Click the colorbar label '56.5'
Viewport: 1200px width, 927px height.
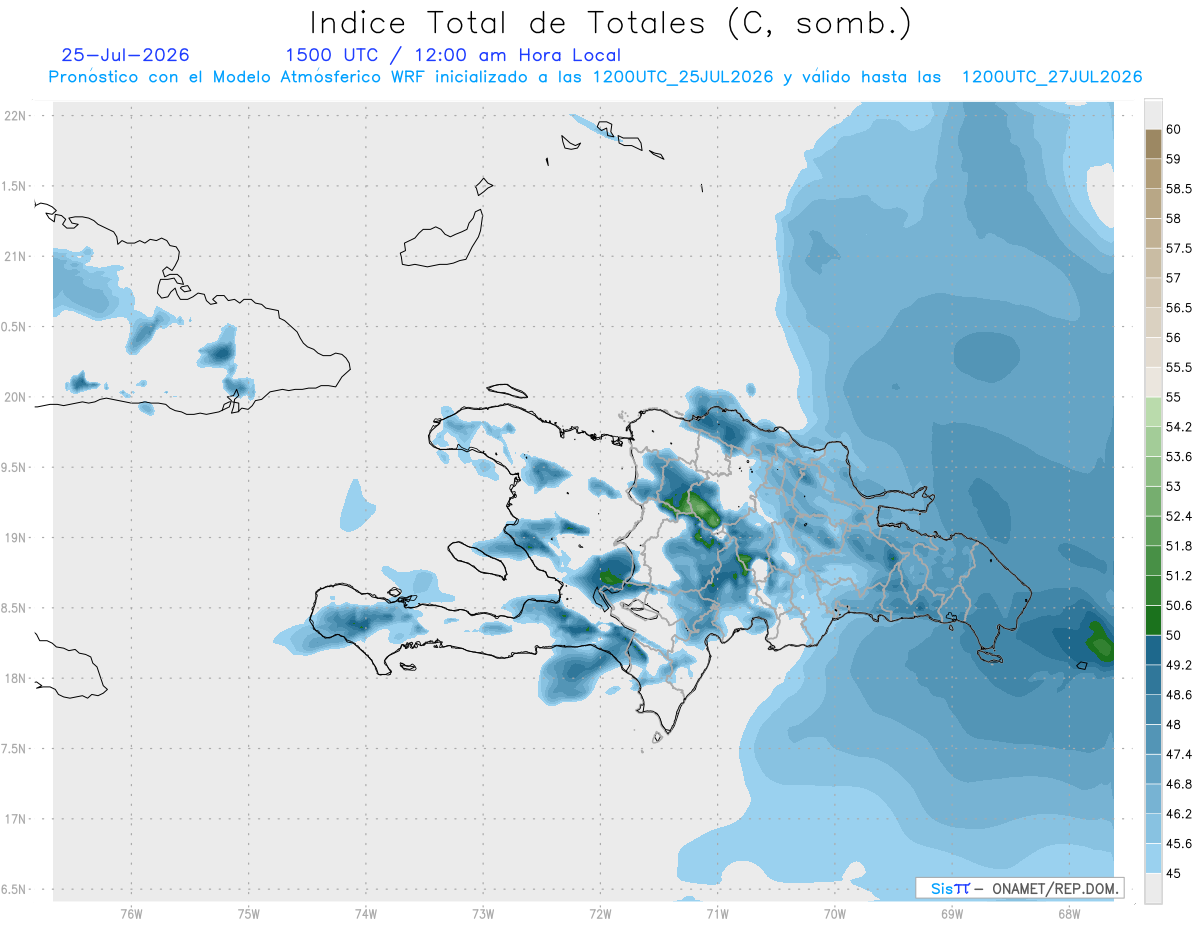click(1179, 308)
